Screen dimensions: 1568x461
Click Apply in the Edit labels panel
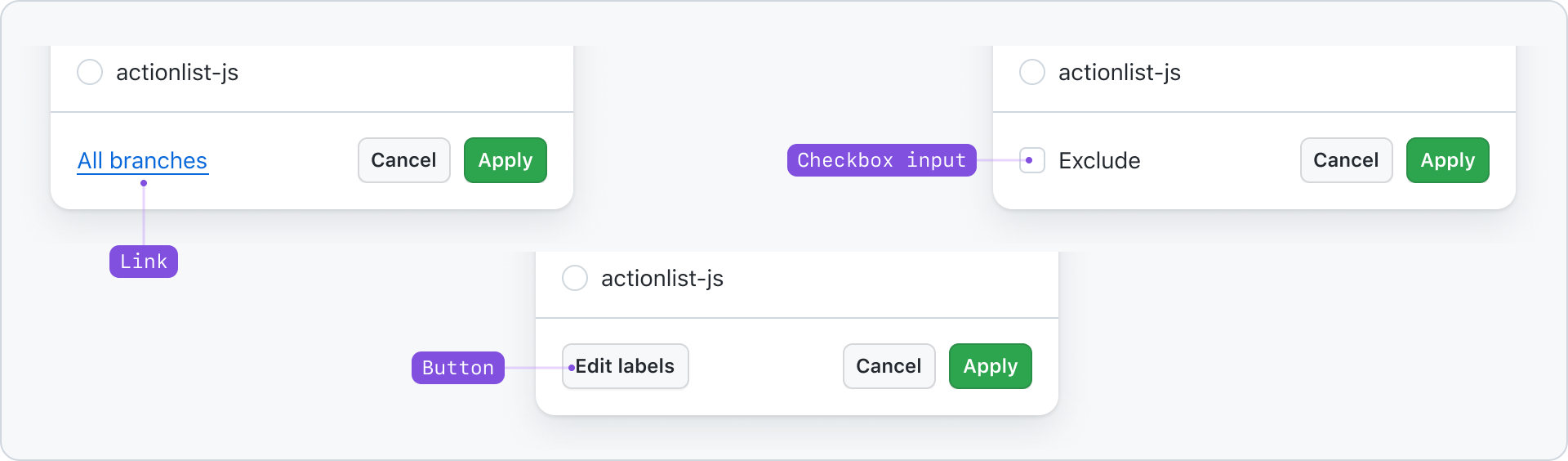(x=991, y=366)
